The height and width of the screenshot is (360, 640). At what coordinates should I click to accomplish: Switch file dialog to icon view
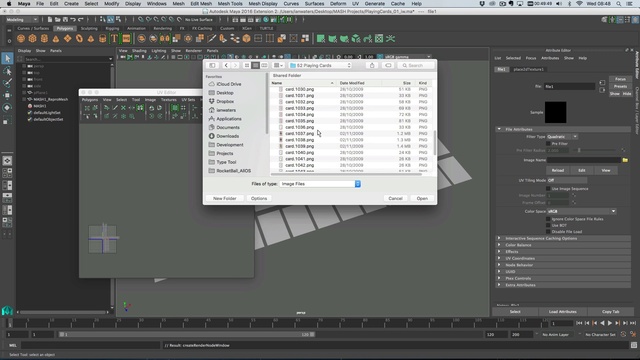(247, 65)
